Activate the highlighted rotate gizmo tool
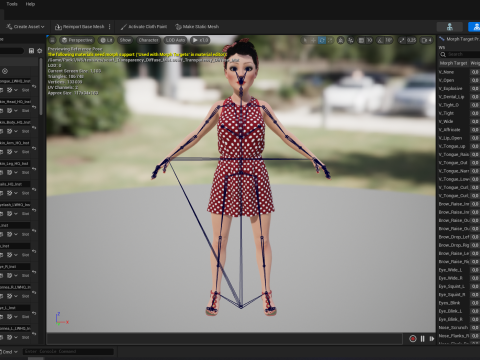The height and width of the screenshot is (360, 480). click(x=322, y=40)
